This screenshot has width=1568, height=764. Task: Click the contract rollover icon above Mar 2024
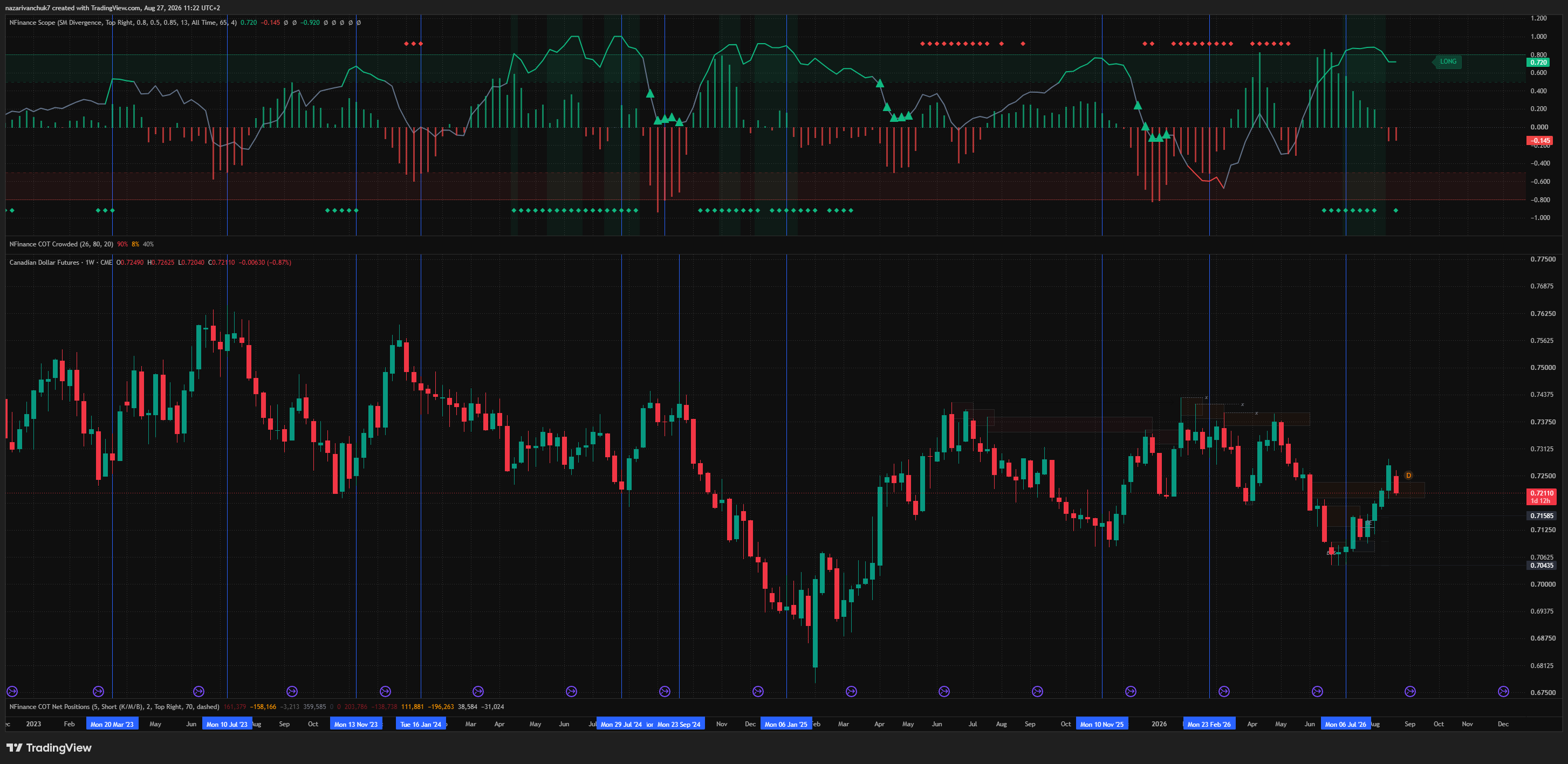pyautogui.click(x=478, y=691)
